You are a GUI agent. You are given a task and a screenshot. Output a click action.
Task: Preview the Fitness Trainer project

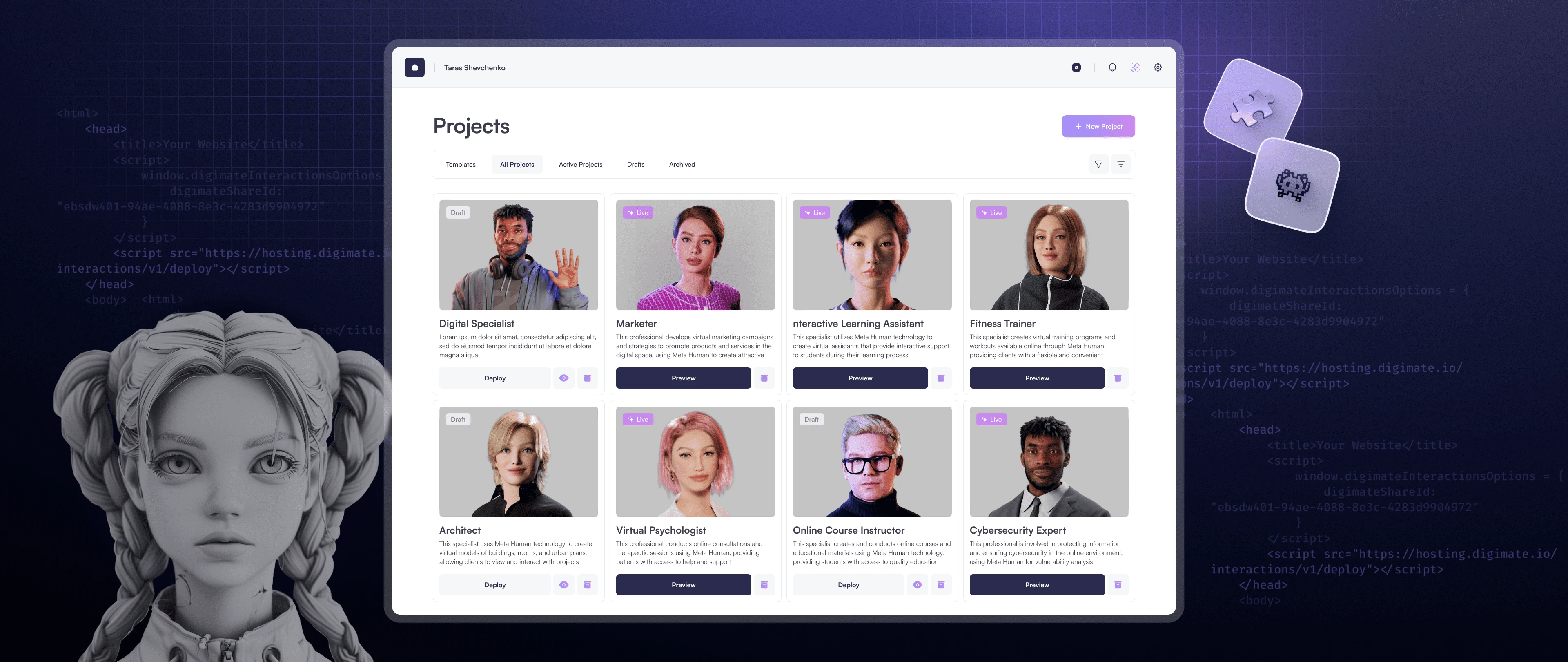(x=1037, y=378)
